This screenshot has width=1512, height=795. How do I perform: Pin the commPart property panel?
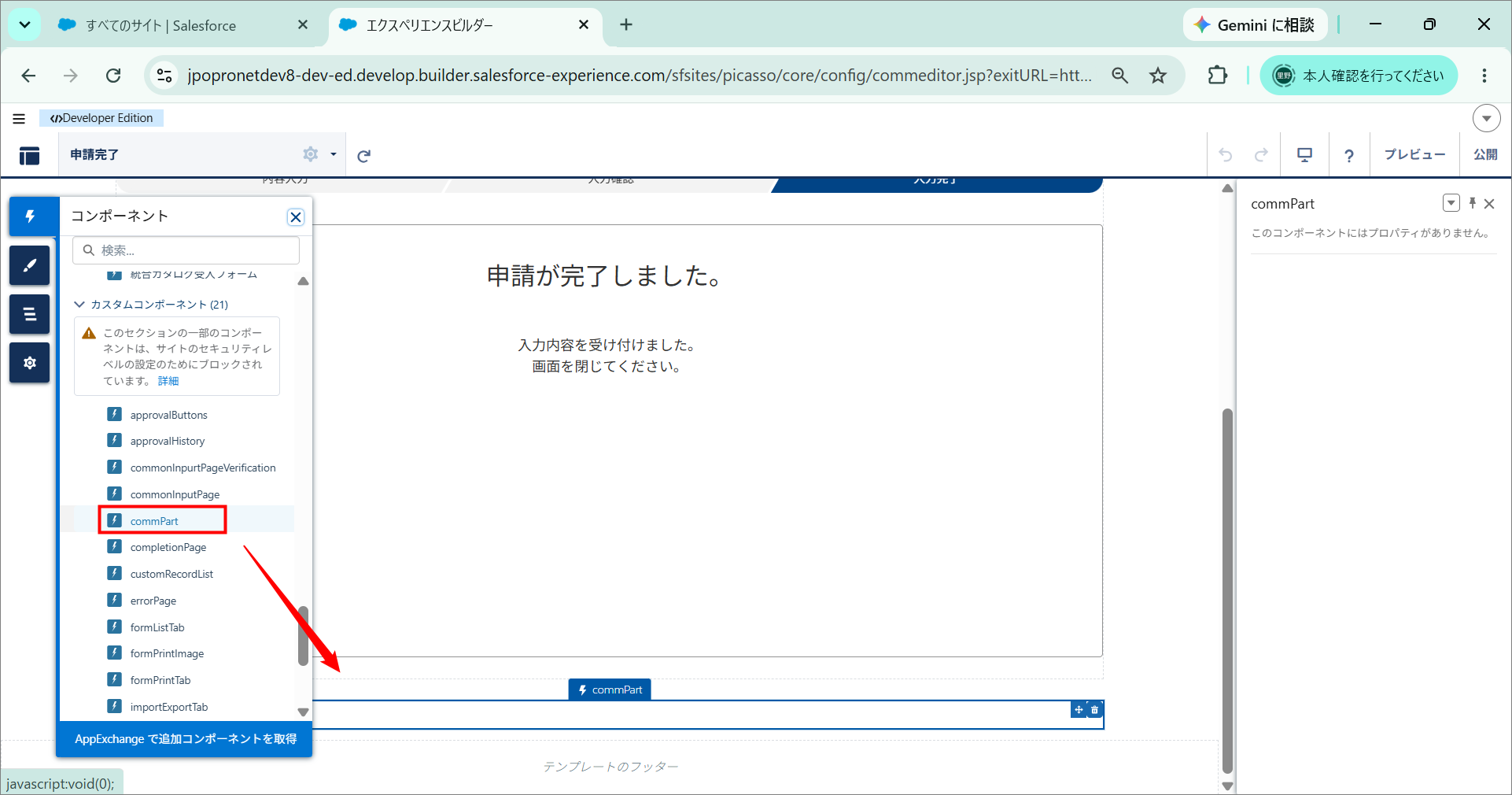tap(1472, 203)
